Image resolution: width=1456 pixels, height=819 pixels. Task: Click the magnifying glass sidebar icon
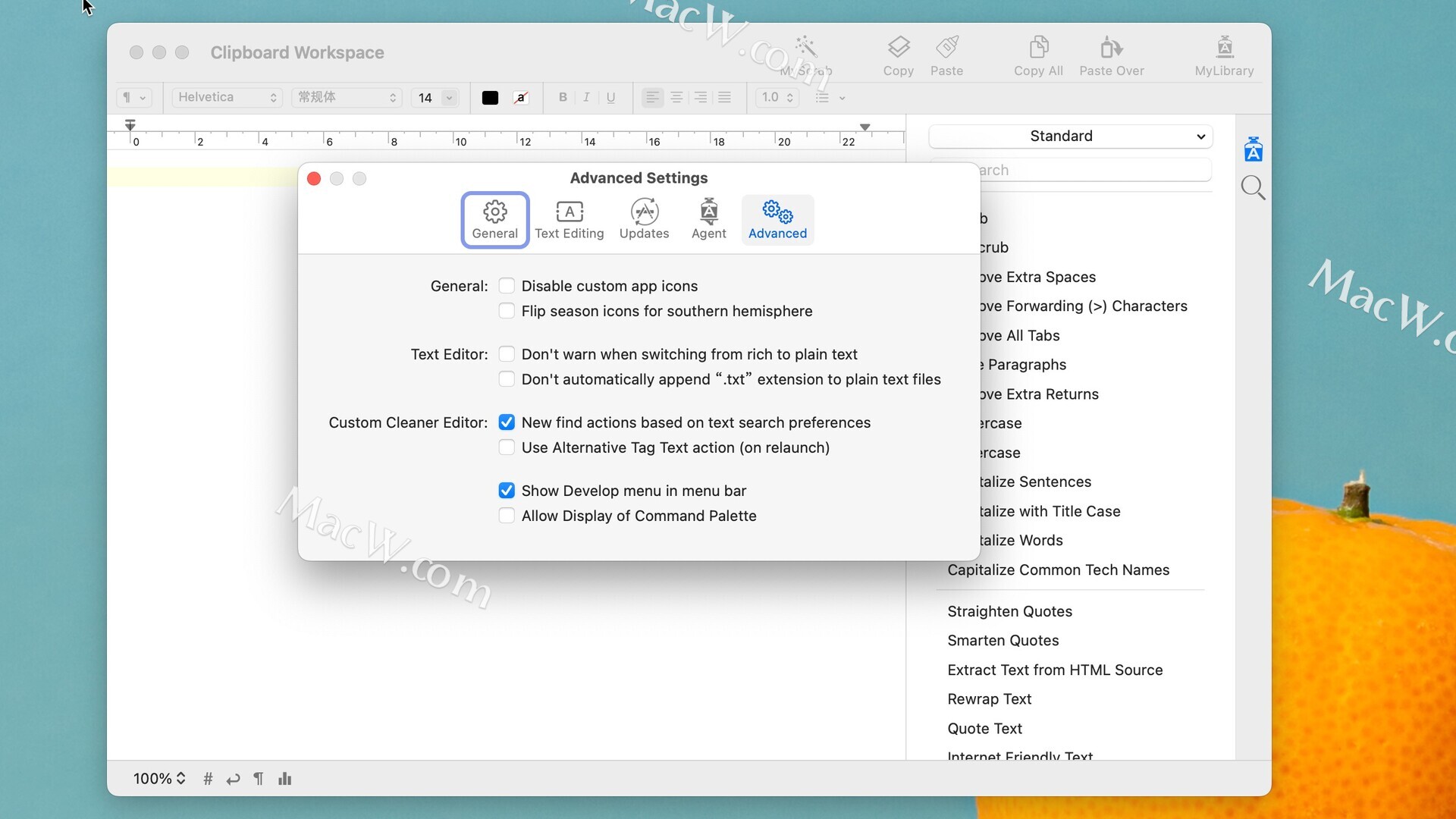[1253, 187]
